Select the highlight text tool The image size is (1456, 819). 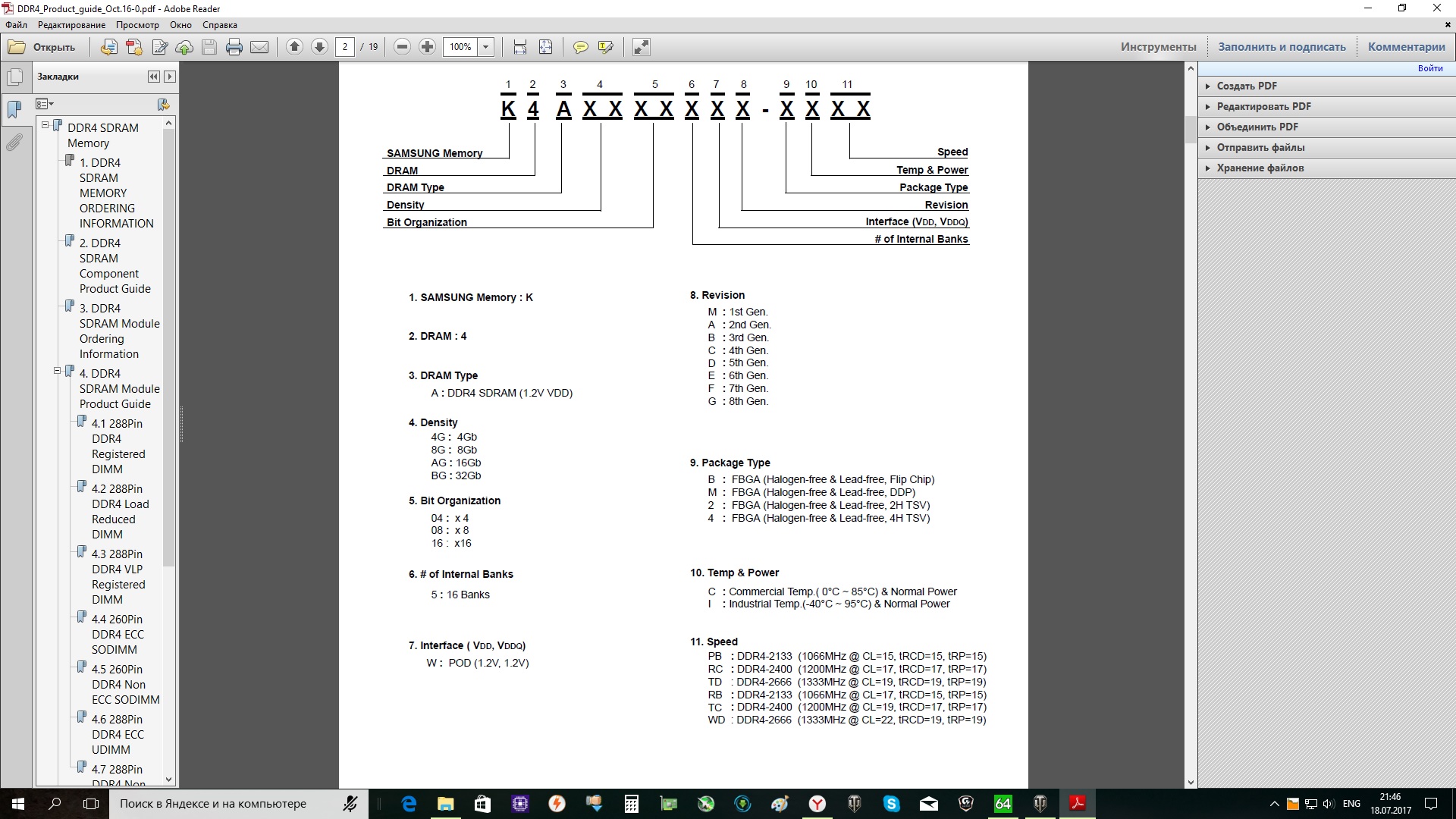tap(605, 47)
